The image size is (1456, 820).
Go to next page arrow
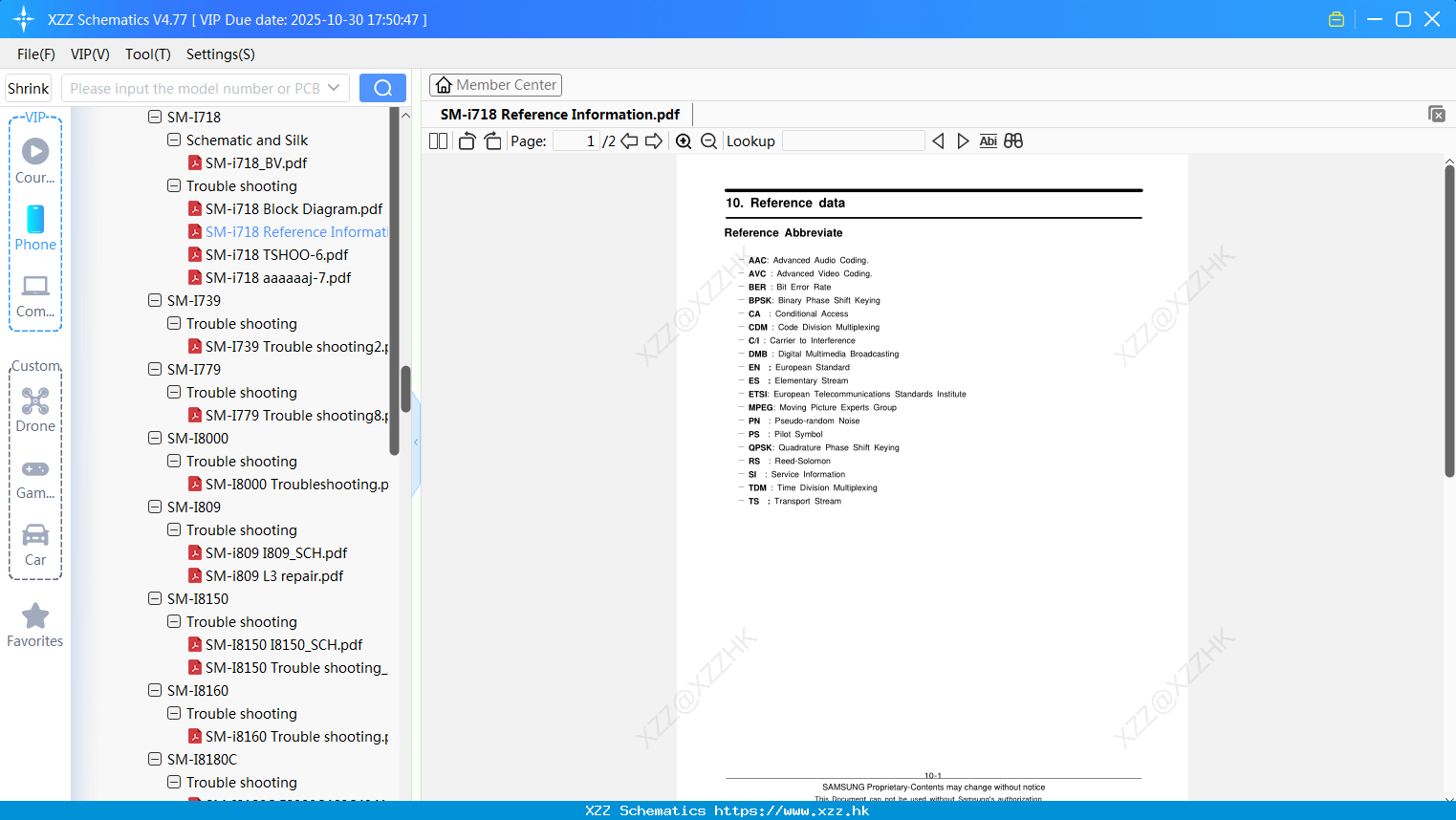click(x=654, y=141)
